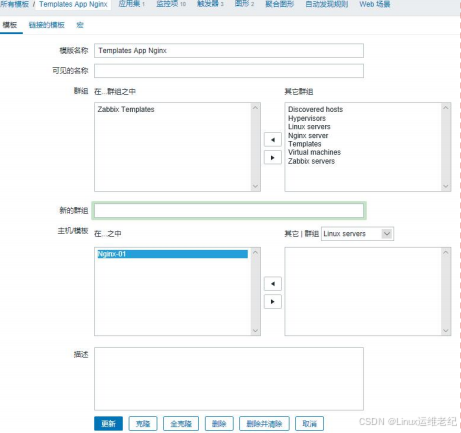Select Zabbix Templates in group list
The height and width of the screenshot is (433, 461).
126,109
